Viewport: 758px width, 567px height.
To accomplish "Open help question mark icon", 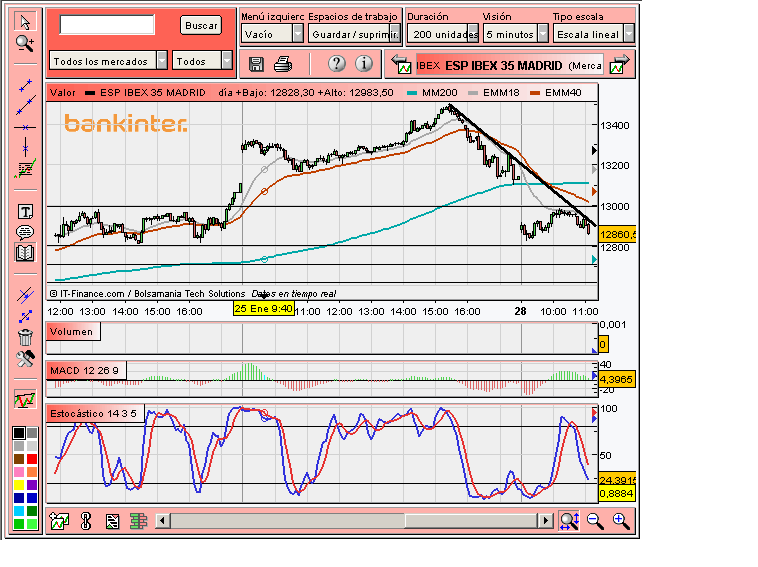I will (x=336, y=63).
